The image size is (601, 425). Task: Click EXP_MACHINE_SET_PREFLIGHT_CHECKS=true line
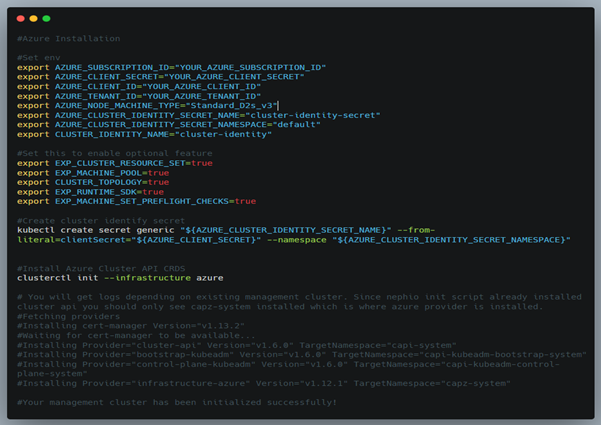(136, 202)
